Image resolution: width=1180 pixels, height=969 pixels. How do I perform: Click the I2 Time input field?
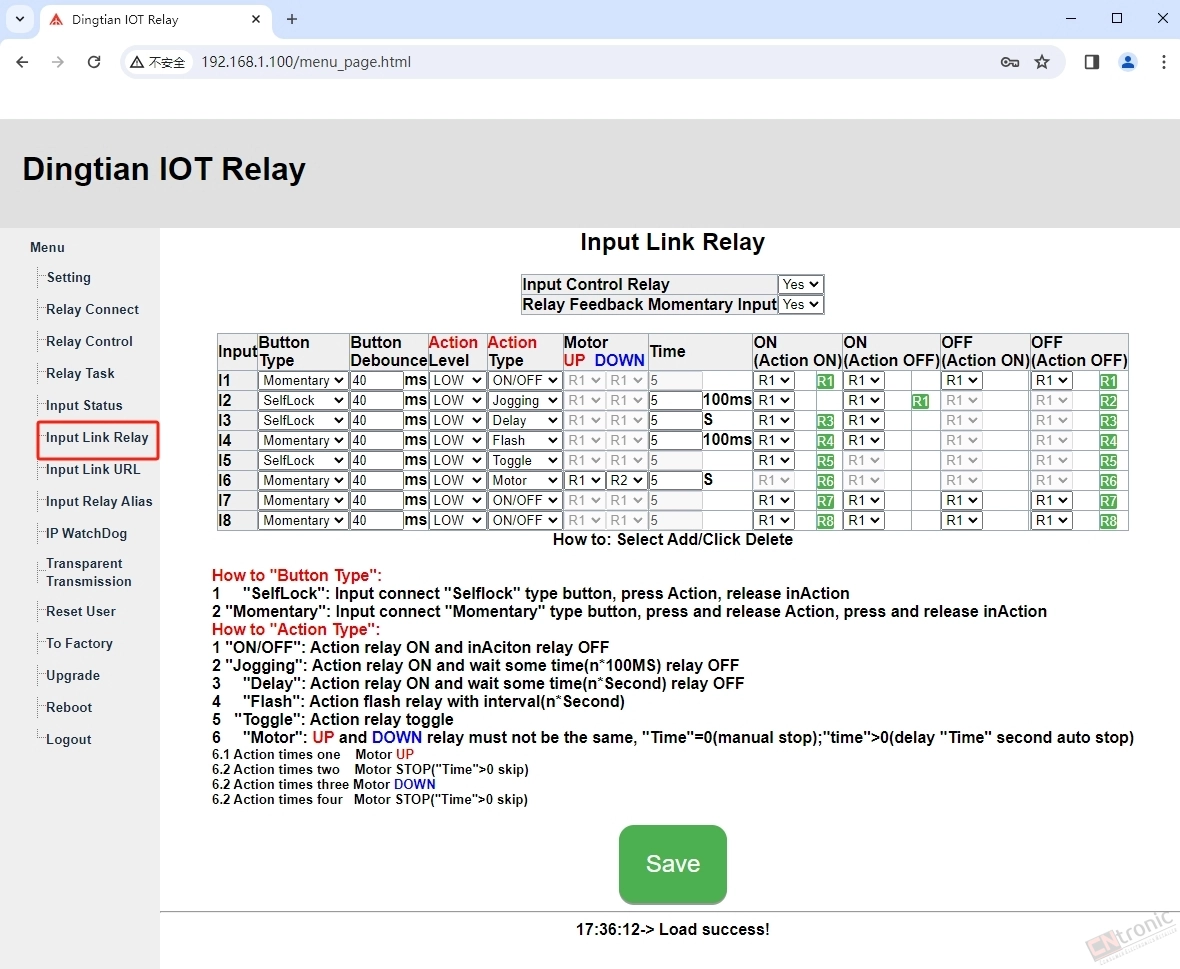675,400
